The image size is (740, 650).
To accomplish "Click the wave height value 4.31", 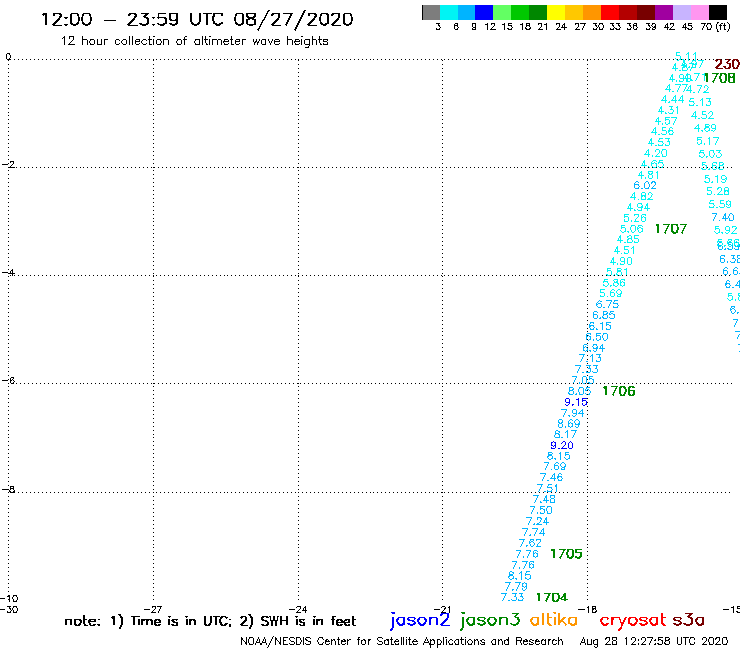I will pyautogui.click(x=669, y=110).
